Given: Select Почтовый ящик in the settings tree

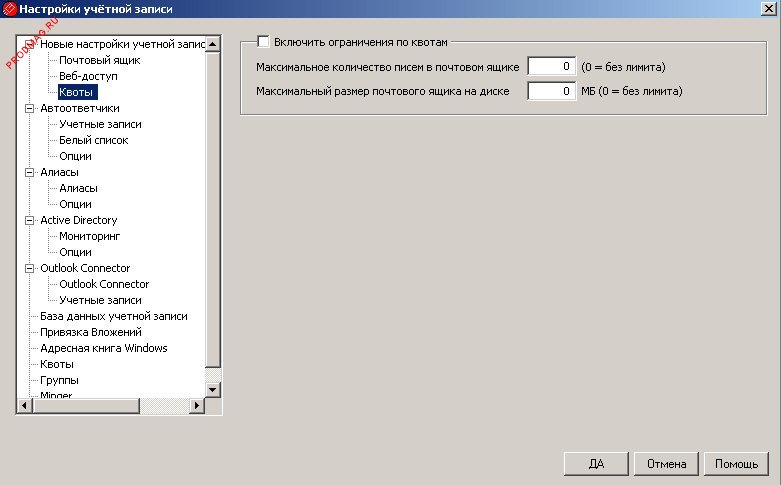Looking at the screenshot, I should [92, 60].
